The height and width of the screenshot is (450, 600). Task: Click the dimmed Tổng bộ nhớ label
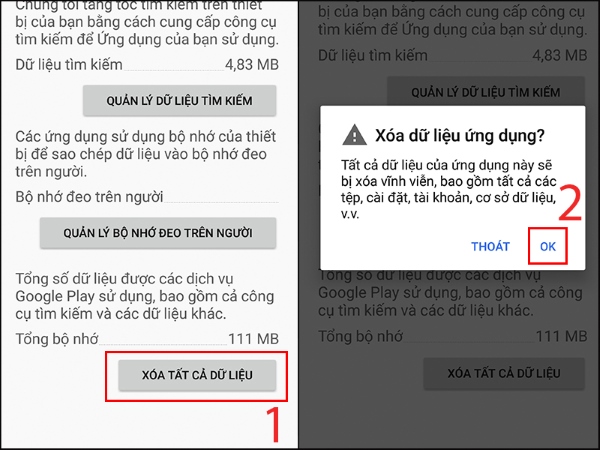[360, 336]
